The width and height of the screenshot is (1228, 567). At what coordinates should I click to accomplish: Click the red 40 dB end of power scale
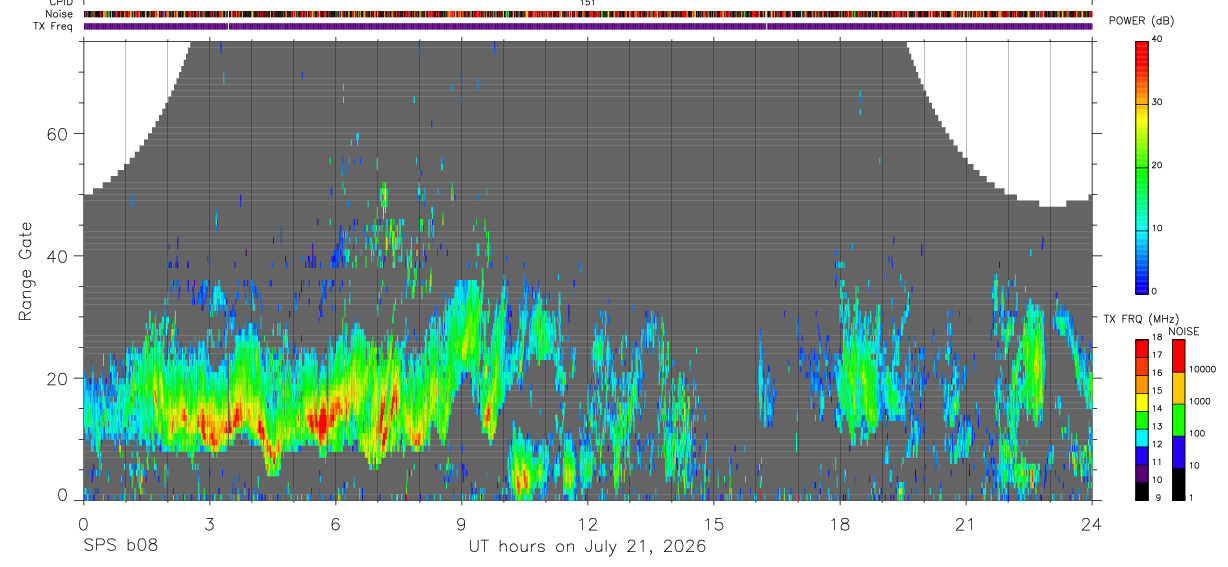coord(1141,44)
